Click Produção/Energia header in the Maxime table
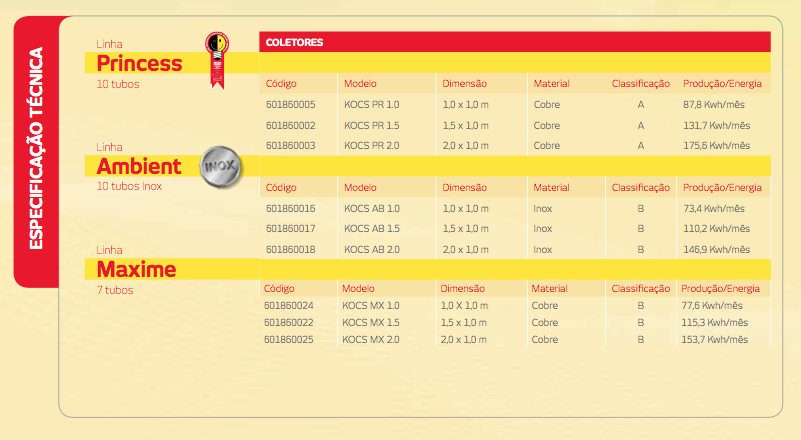 point(720,287)
